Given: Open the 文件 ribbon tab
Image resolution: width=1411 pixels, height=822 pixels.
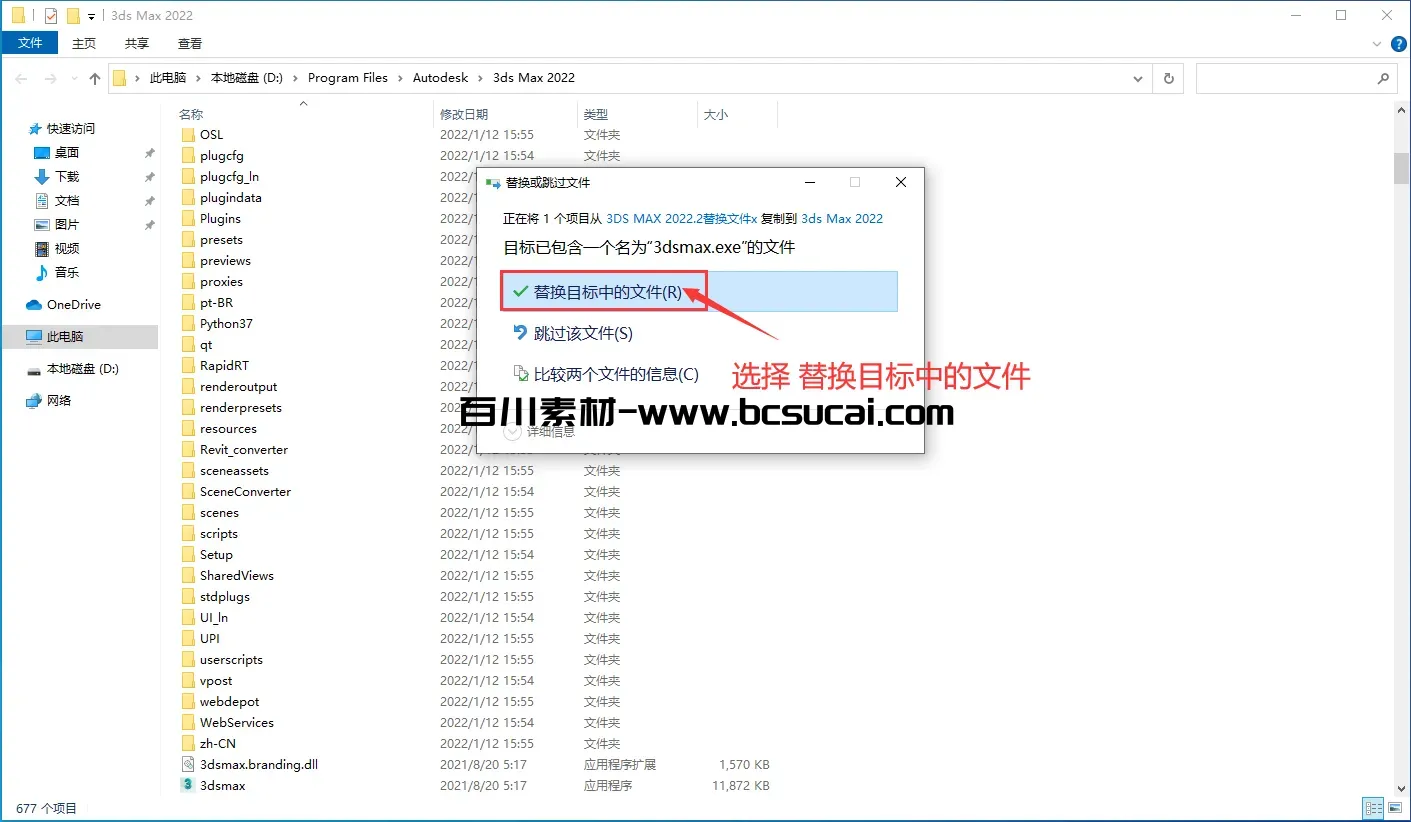Looking at the screenshot, I should click(31, 43).
